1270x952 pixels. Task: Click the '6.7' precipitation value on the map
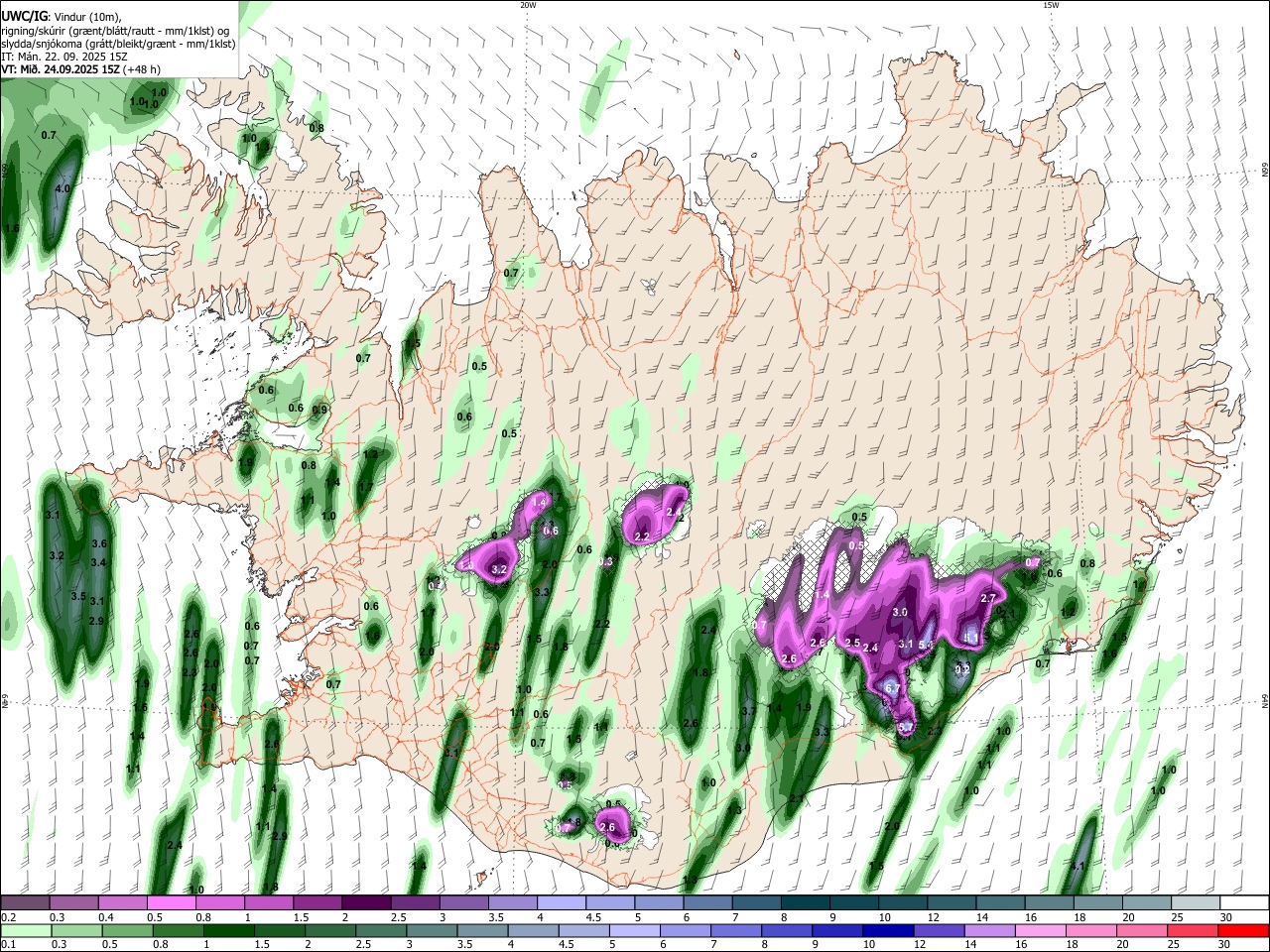click(892, 688)
